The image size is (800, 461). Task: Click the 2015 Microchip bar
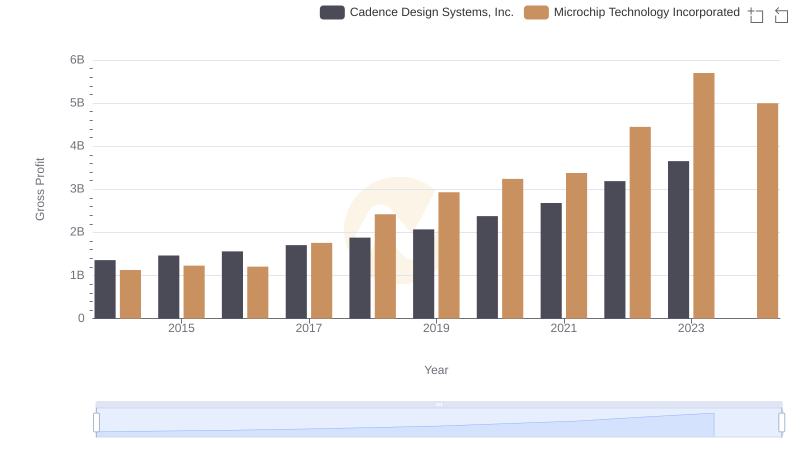(x=194, y=292)
